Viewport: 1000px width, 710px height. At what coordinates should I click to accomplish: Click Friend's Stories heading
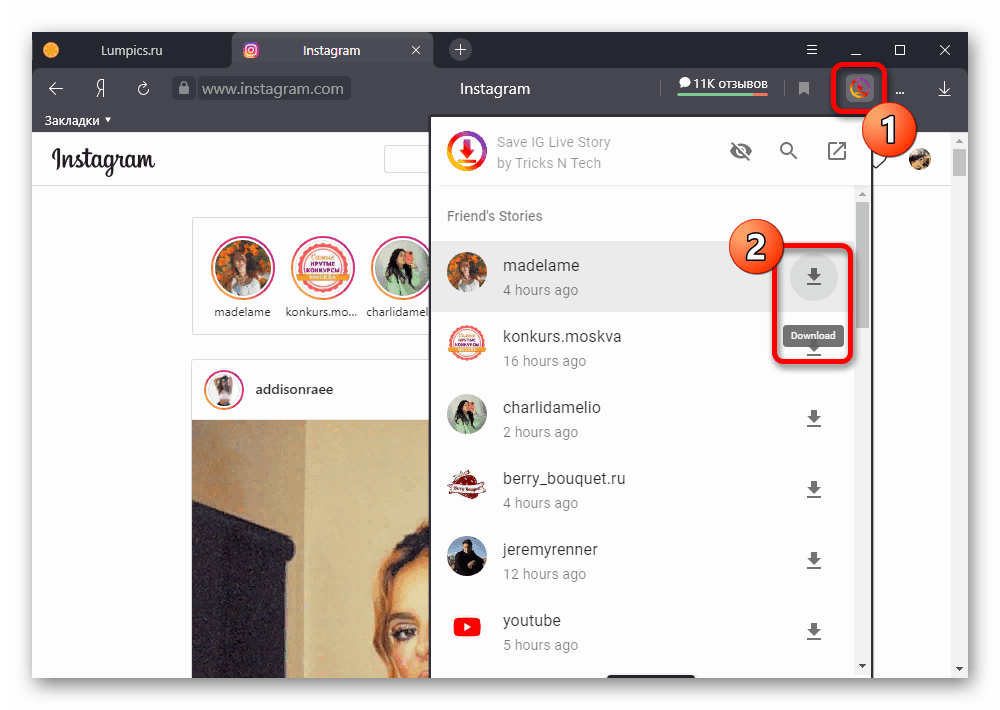pos(494,216)
